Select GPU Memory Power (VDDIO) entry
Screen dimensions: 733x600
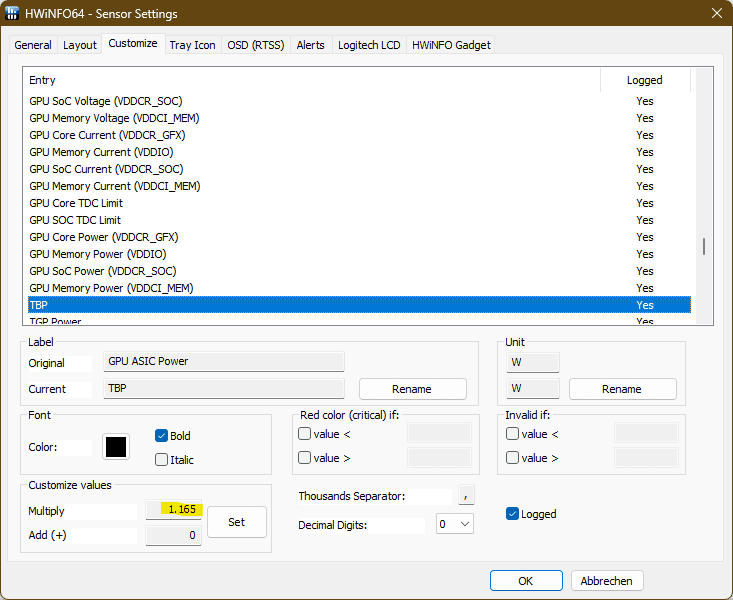point(359,254)
